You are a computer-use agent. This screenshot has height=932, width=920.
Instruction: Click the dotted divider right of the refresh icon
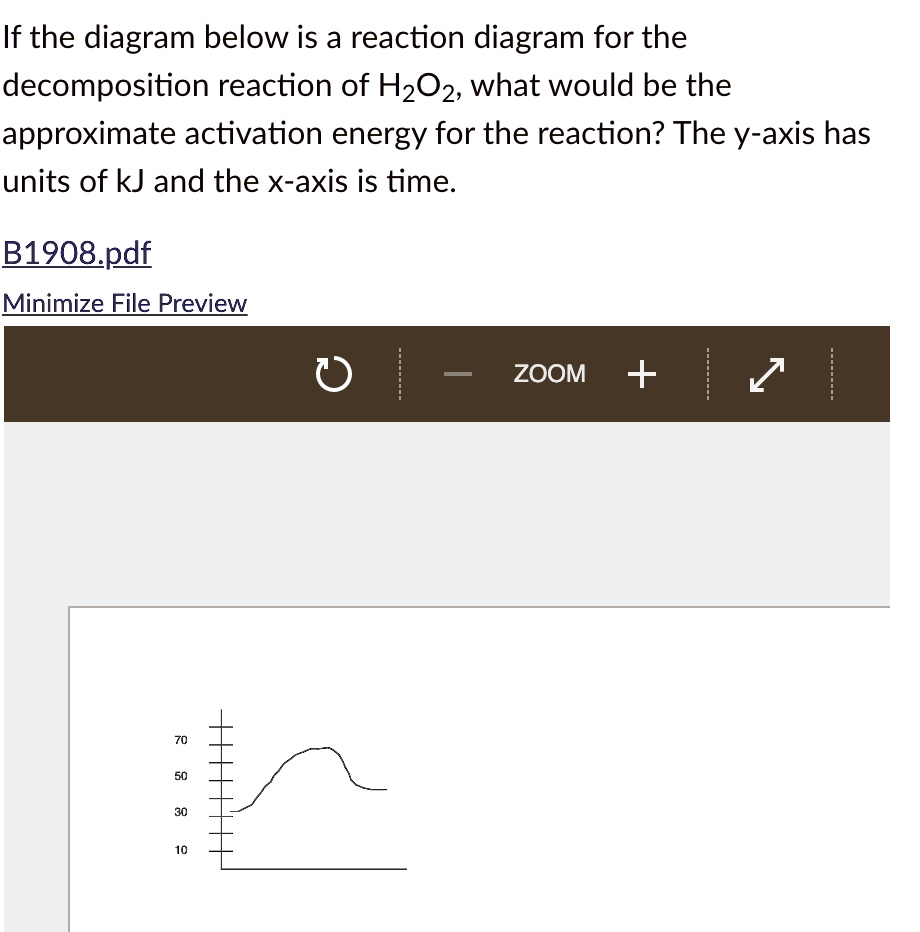(399, 374)
